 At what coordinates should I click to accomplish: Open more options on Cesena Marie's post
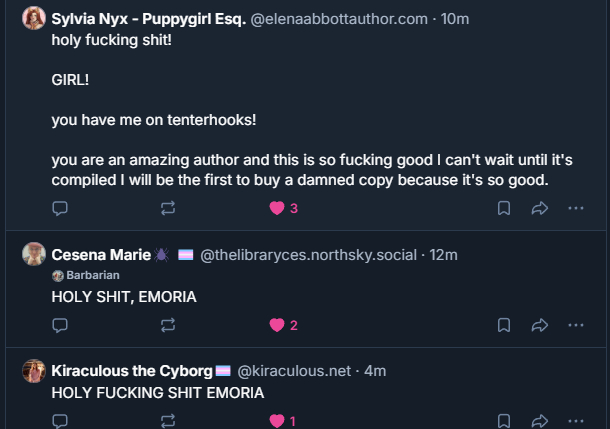tap(575, 325)
